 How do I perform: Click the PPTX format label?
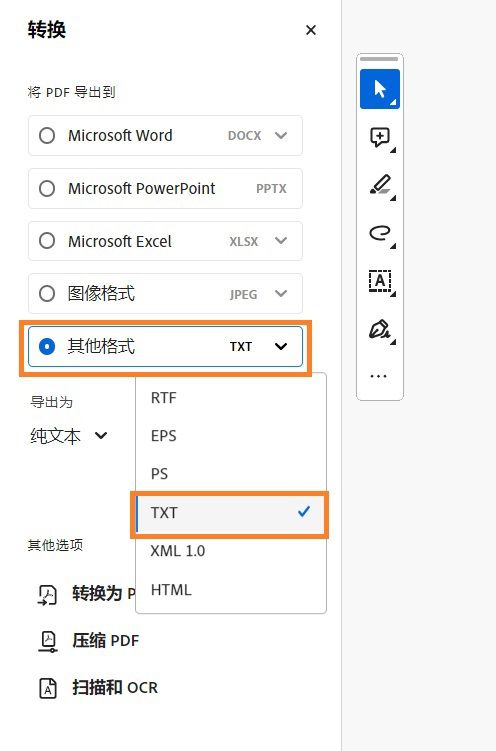coord(271,189)
